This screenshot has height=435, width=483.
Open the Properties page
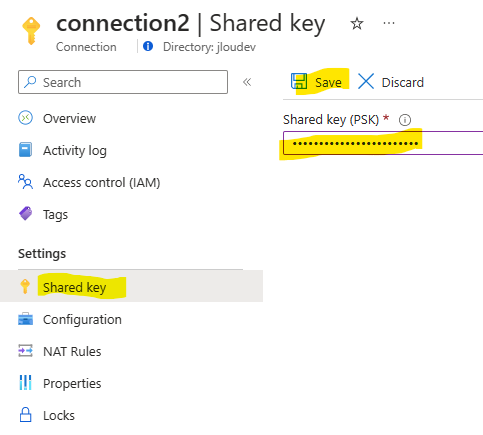72,383
